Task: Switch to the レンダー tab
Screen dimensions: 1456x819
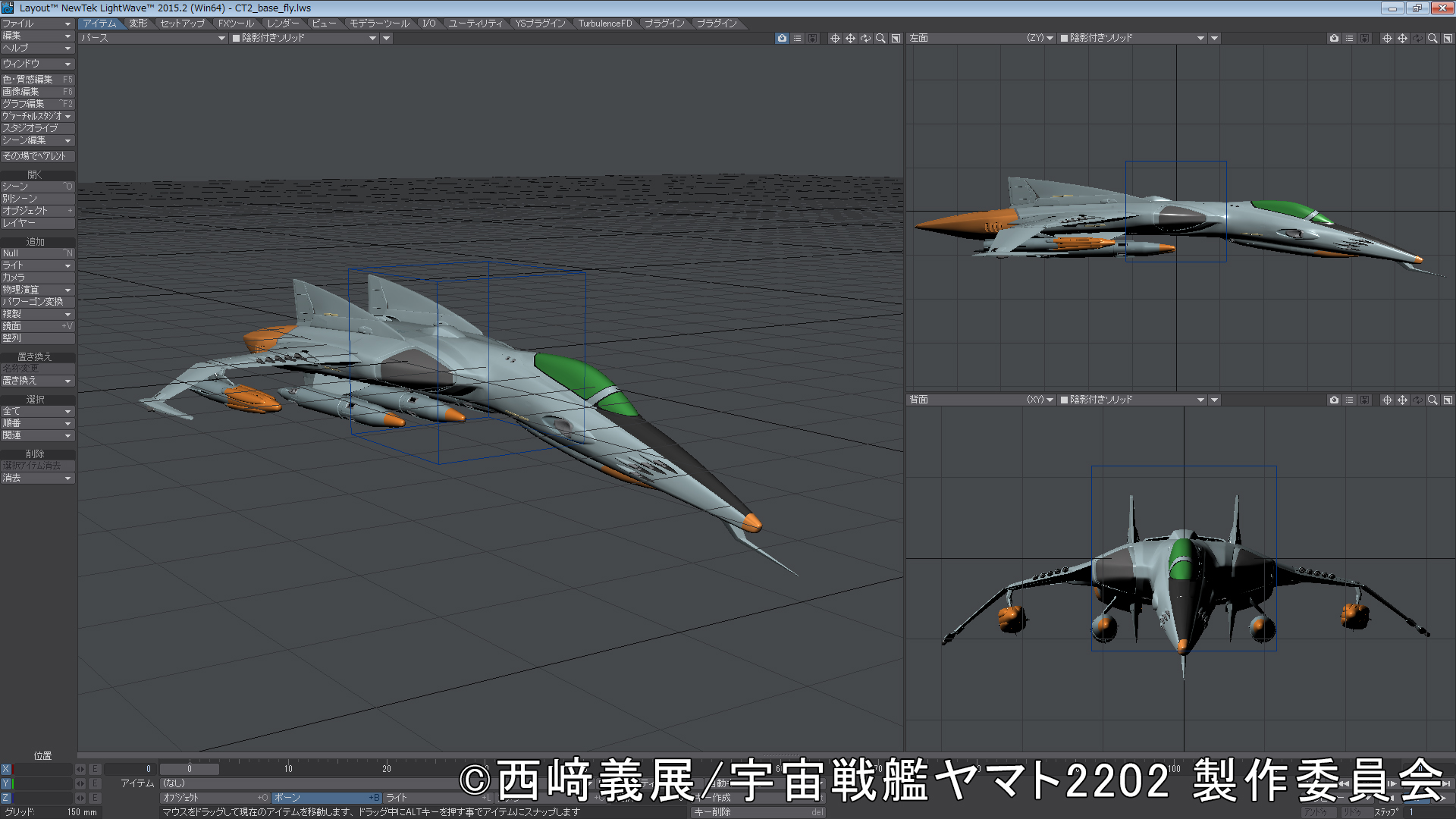Action: [284, 24]
